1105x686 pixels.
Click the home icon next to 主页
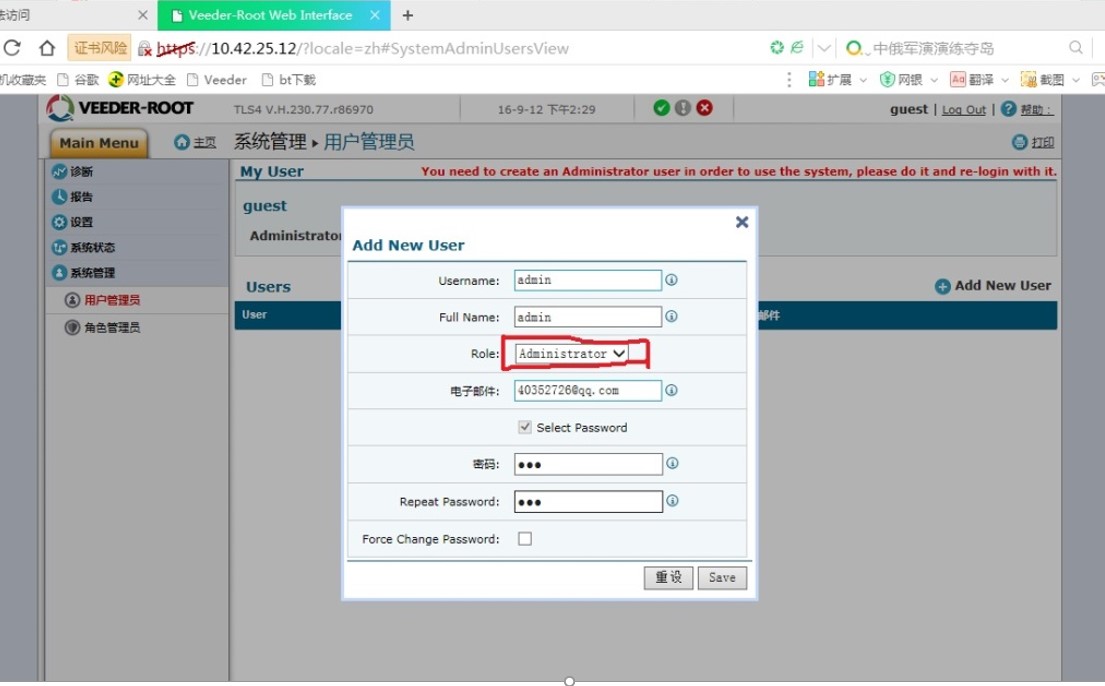pos(182,143)
